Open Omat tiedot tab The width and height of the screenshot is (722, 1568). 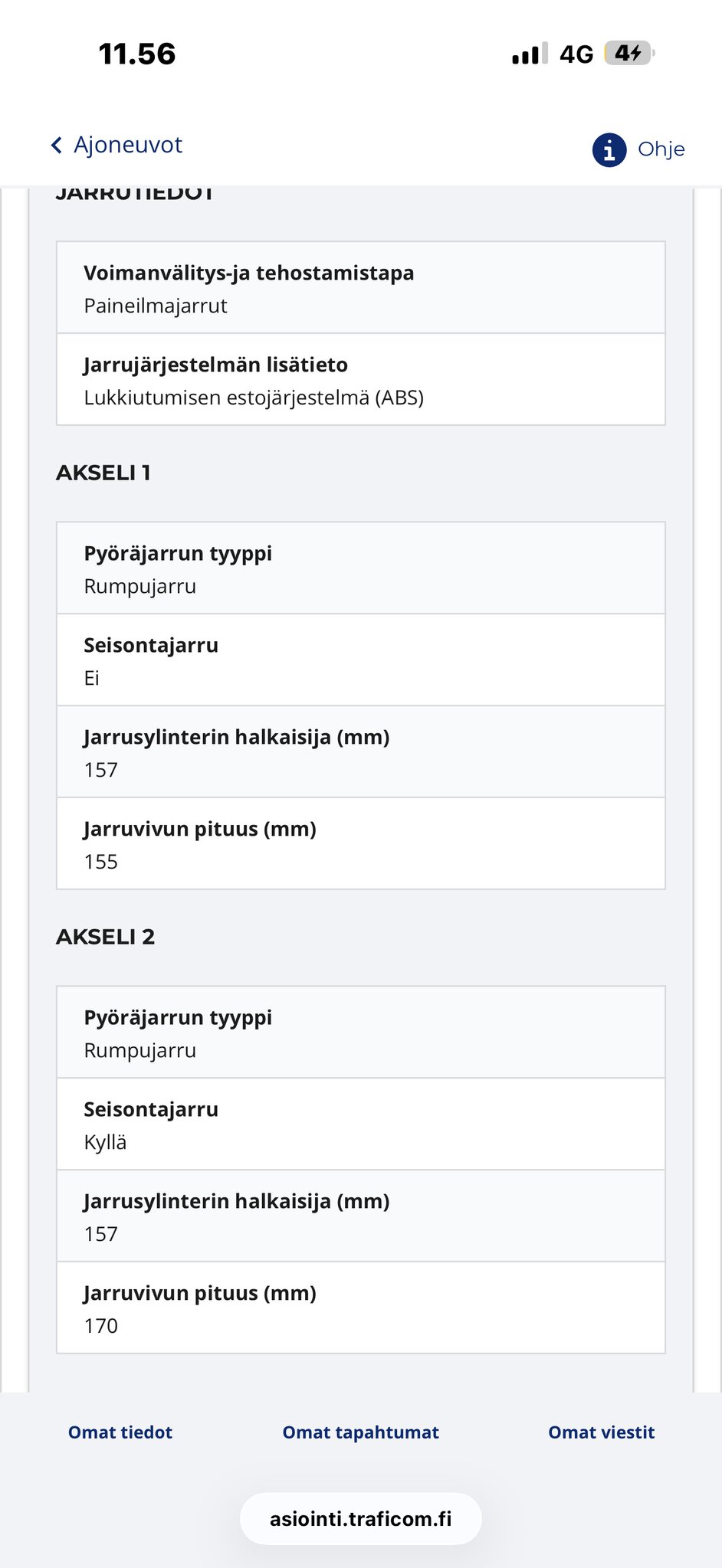pos(120,1432)
